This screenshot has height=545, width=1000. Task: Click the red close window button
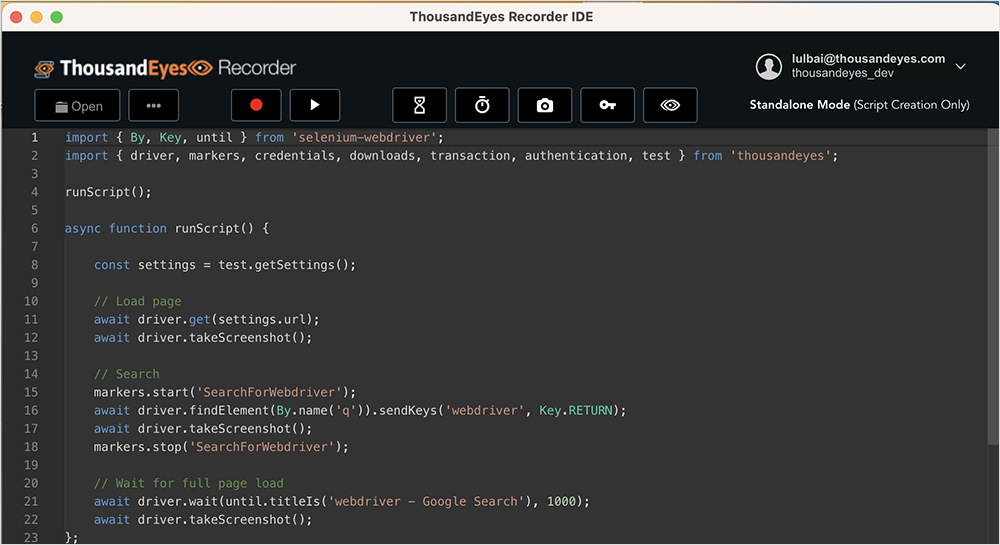pyautogui.click(x=16, y=17)
